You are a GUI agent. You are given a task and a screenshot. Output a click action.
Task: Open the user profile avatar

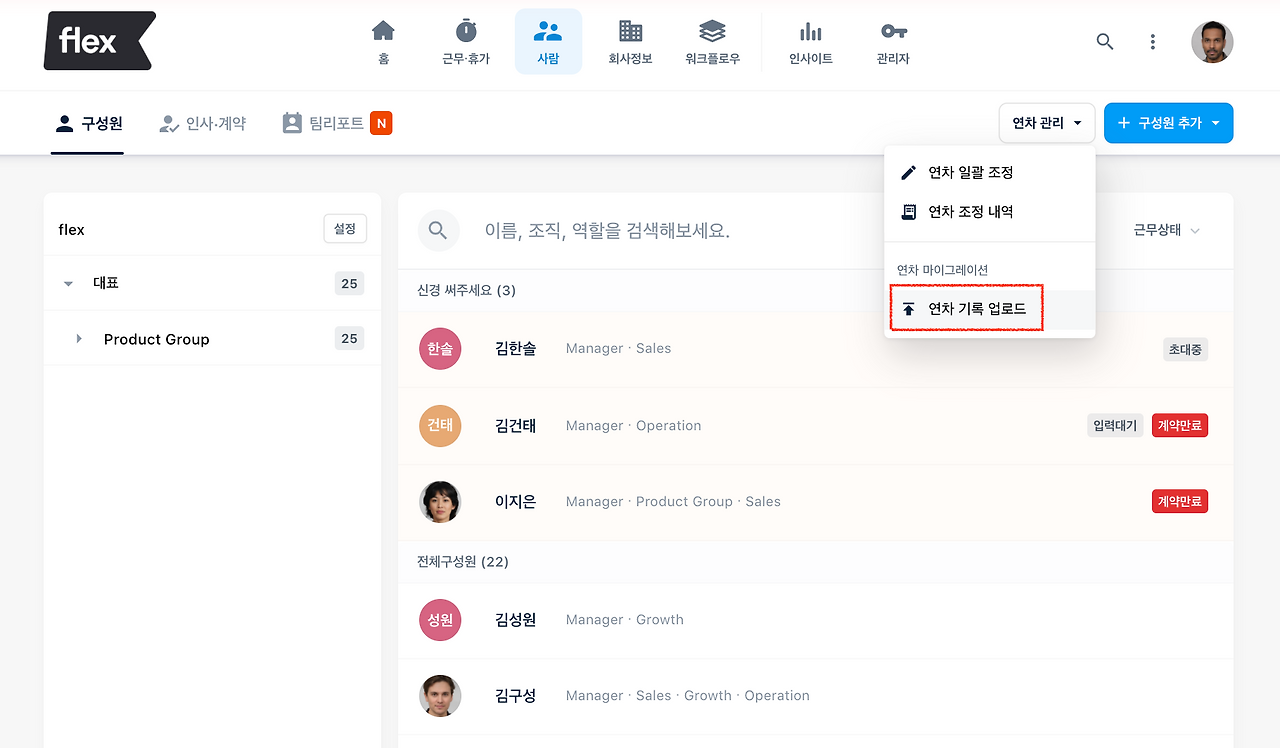pyautogui.click(x=1212, y=42)
